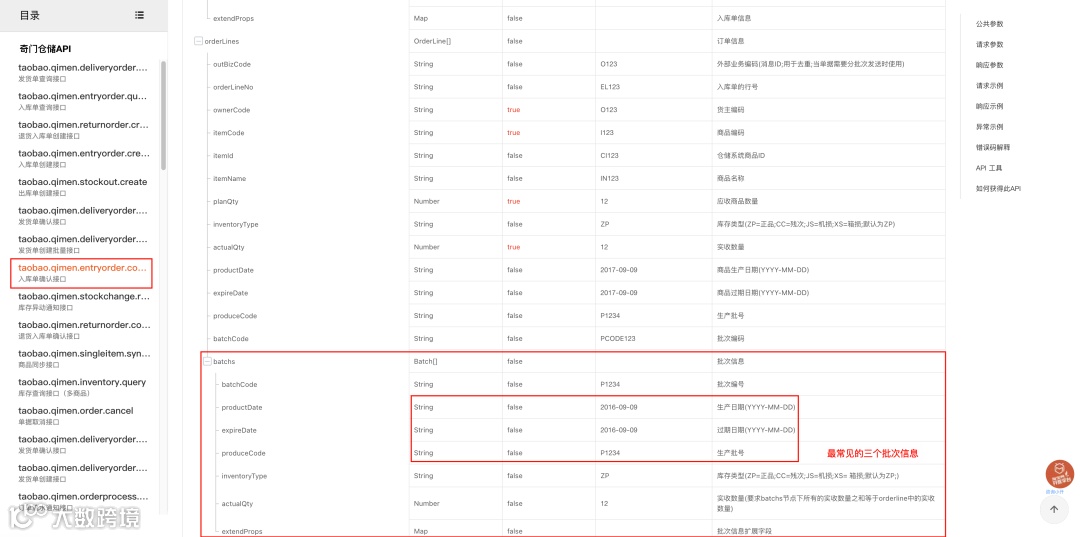Collapse the batchs node
Image resolution: width=1080 pixels, height=537 pixels.
pos(207,361)
